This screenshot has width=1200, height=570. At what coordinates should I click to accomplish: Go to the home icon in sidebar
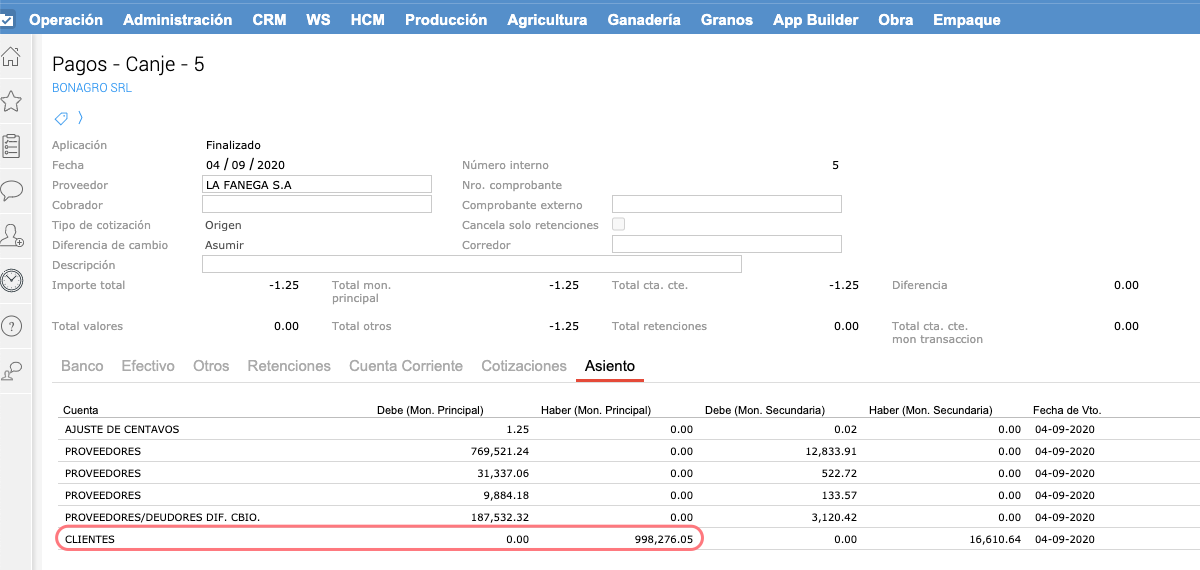tap(11, 59)
